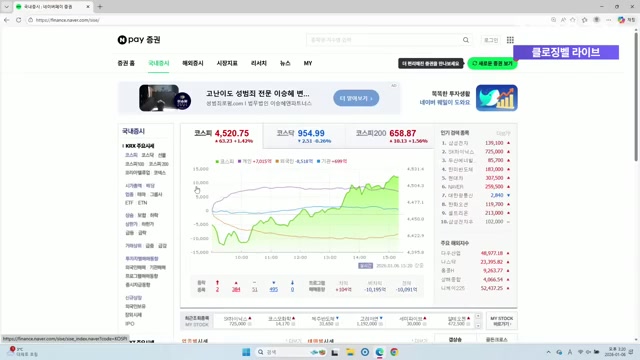Open the browser settings ellipsis menu
This screenshot has width=640, height=360.
coord(609,20)
